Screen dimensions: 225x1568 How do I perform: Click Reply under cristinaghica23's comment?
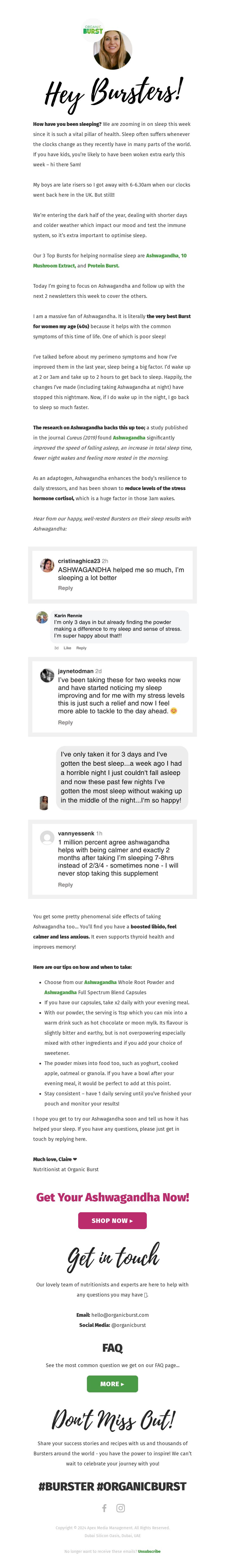point(65,588)
